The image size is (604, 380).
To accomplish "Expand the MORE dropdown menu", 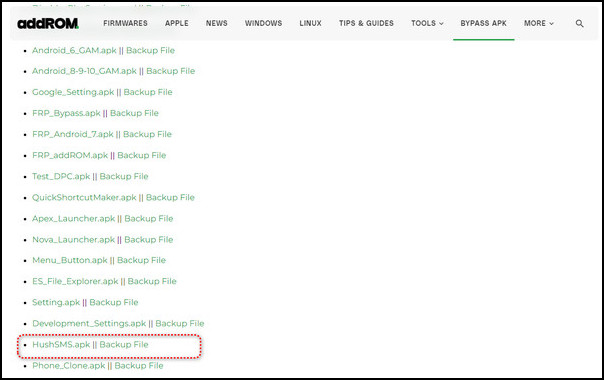I will (539, 23).
